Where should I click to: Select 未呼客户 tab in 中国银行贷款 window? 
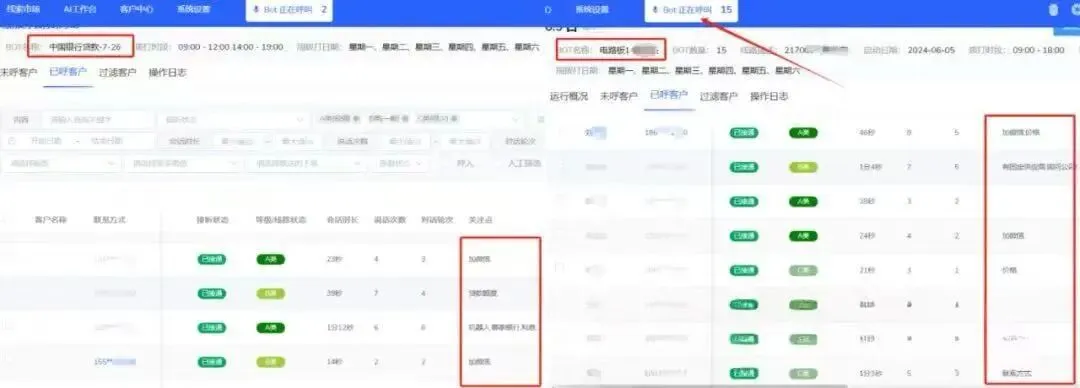19,72
